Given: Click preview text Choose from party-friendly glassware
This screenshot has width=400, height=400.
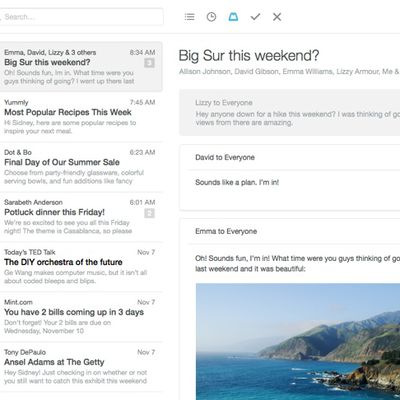Looking at the screenshot, I should (x=74, y=177).
